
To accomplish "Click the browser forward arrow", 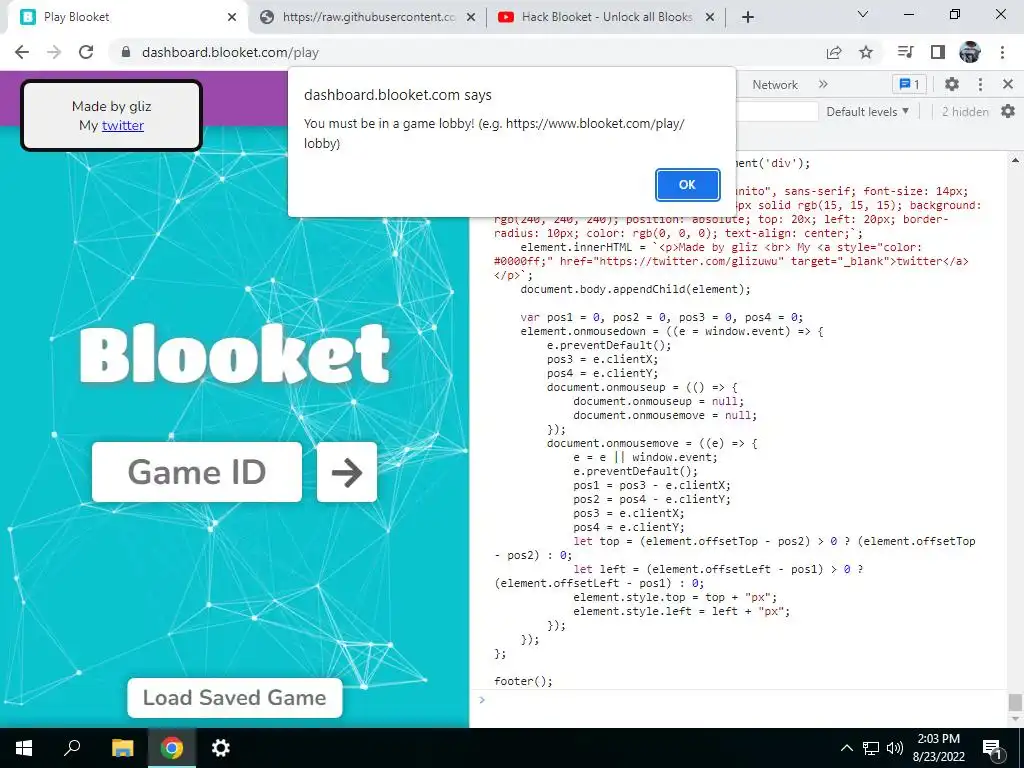I will [x=54, y=52].
